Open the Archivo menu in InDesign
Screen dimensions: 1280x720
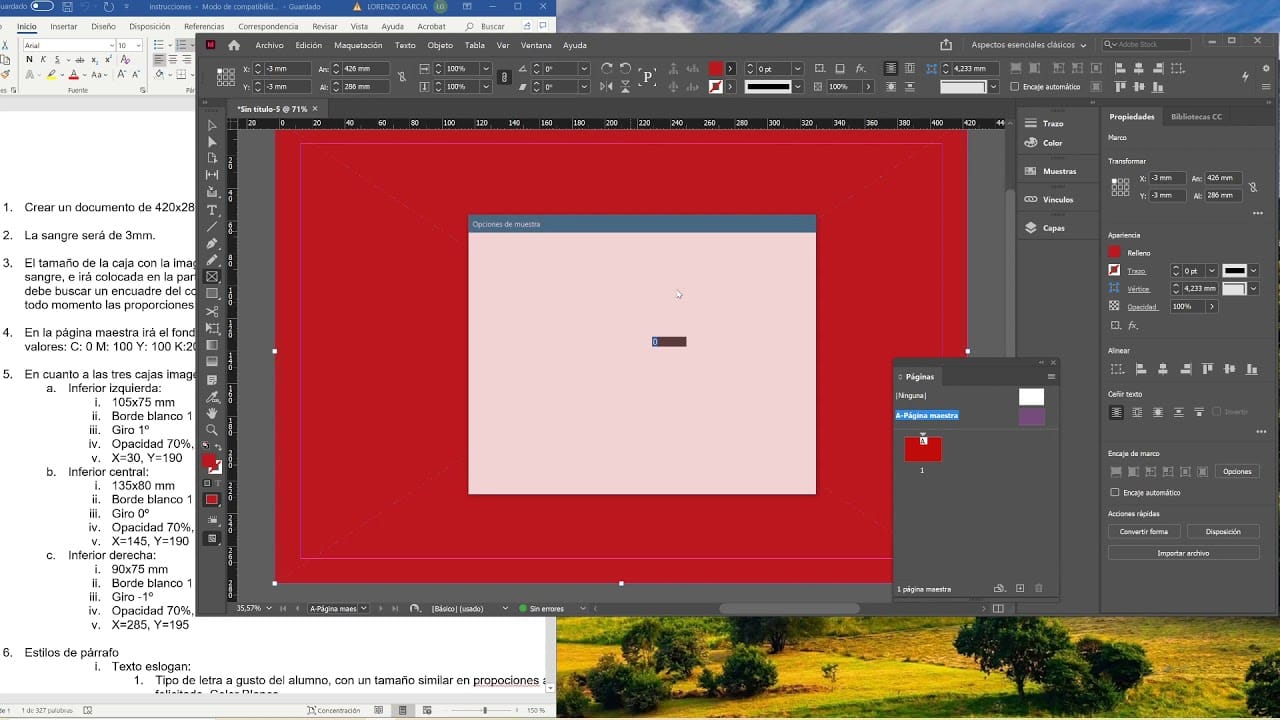click(x=269, y=45)
